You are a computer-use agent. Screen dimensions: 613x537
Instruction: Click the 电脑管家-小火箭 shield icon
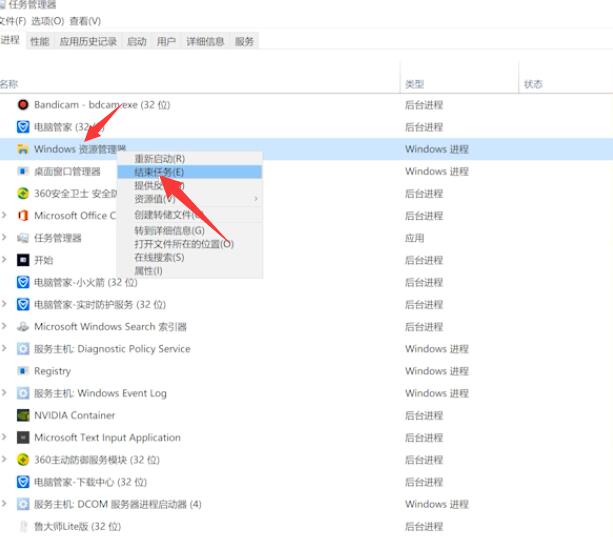(x=23, y=282)
